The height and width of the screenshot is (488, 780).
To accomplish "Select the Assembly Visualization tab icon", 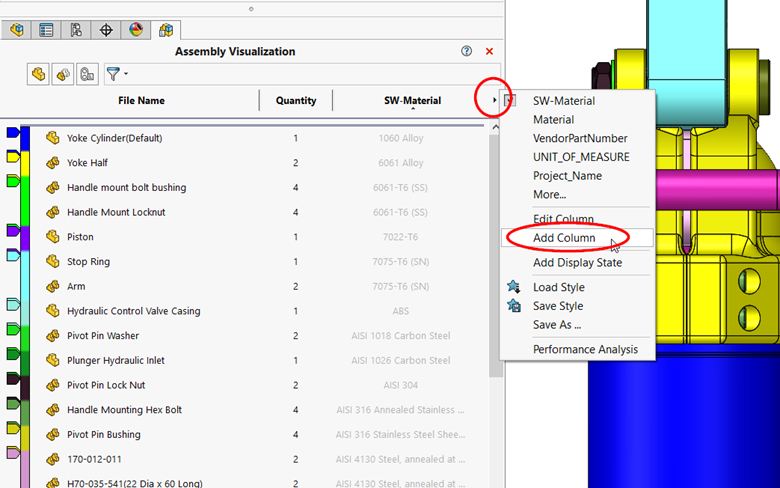I will pos(166,30).
